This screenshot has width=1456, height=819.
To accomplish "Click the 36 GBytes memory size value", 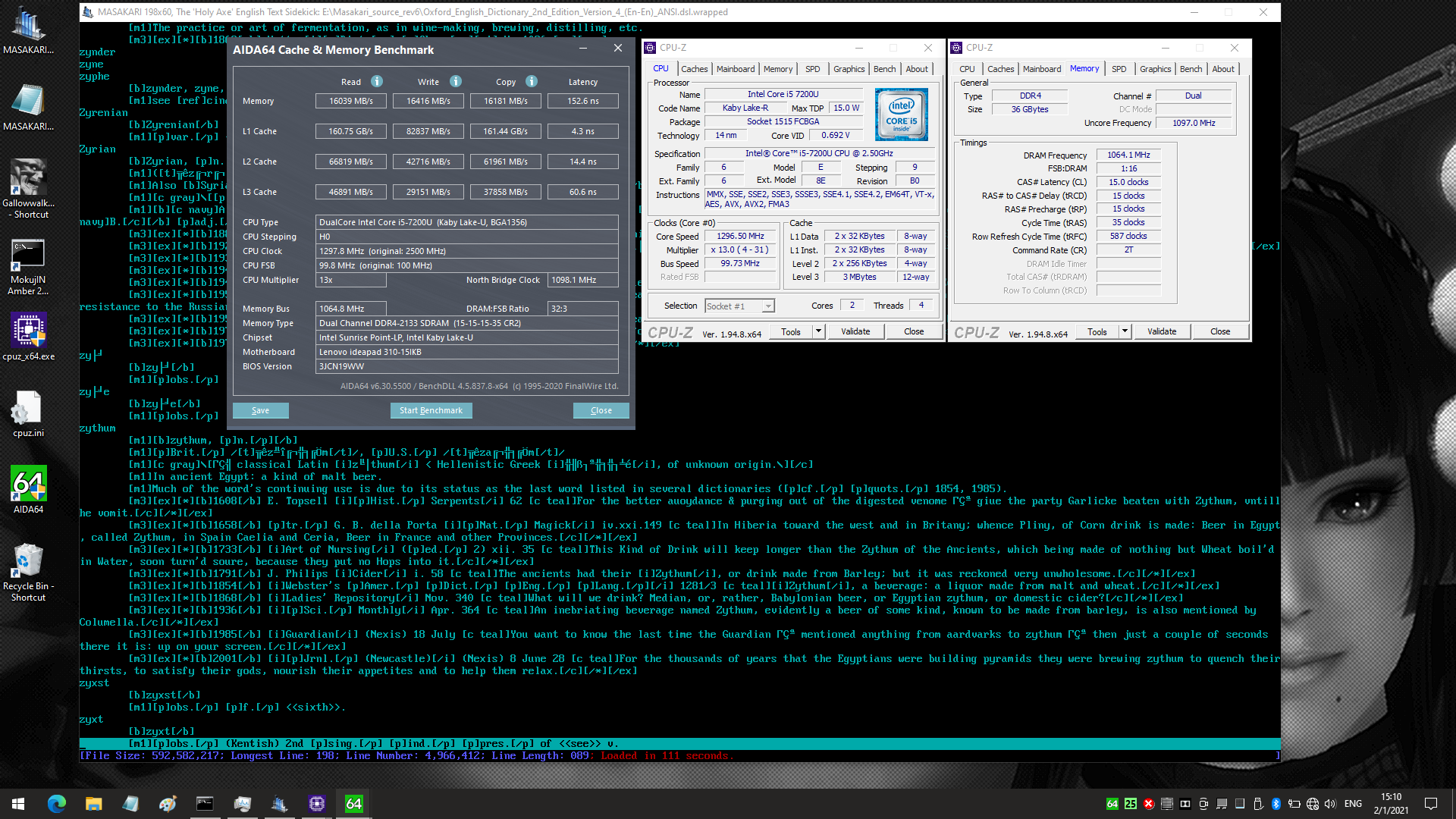I will [x=1029, y=109].
